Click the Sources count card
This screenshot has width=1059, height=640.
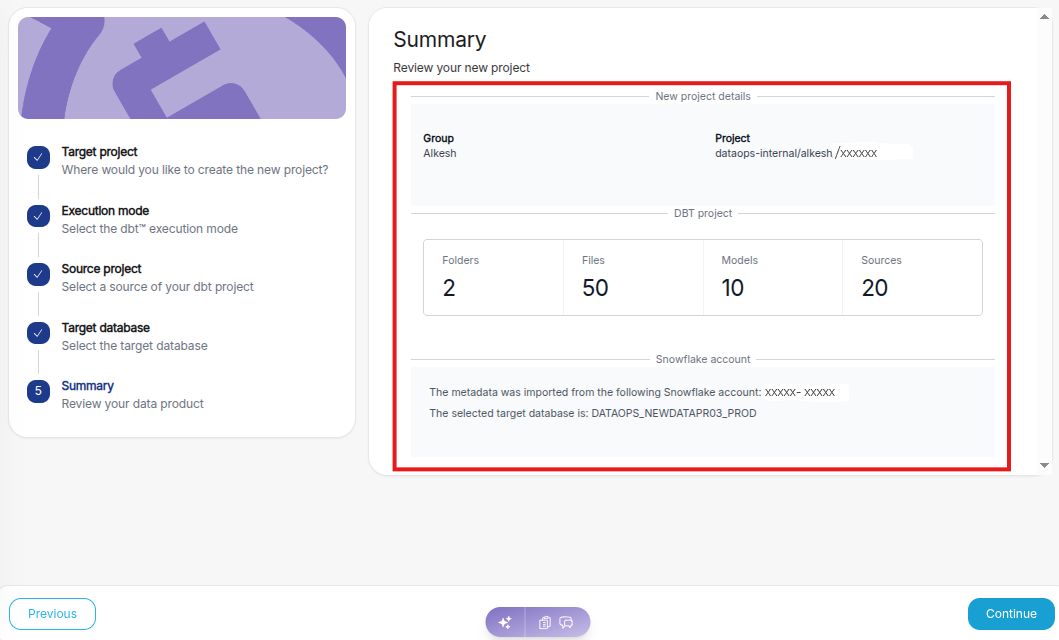tap(911, 277)
